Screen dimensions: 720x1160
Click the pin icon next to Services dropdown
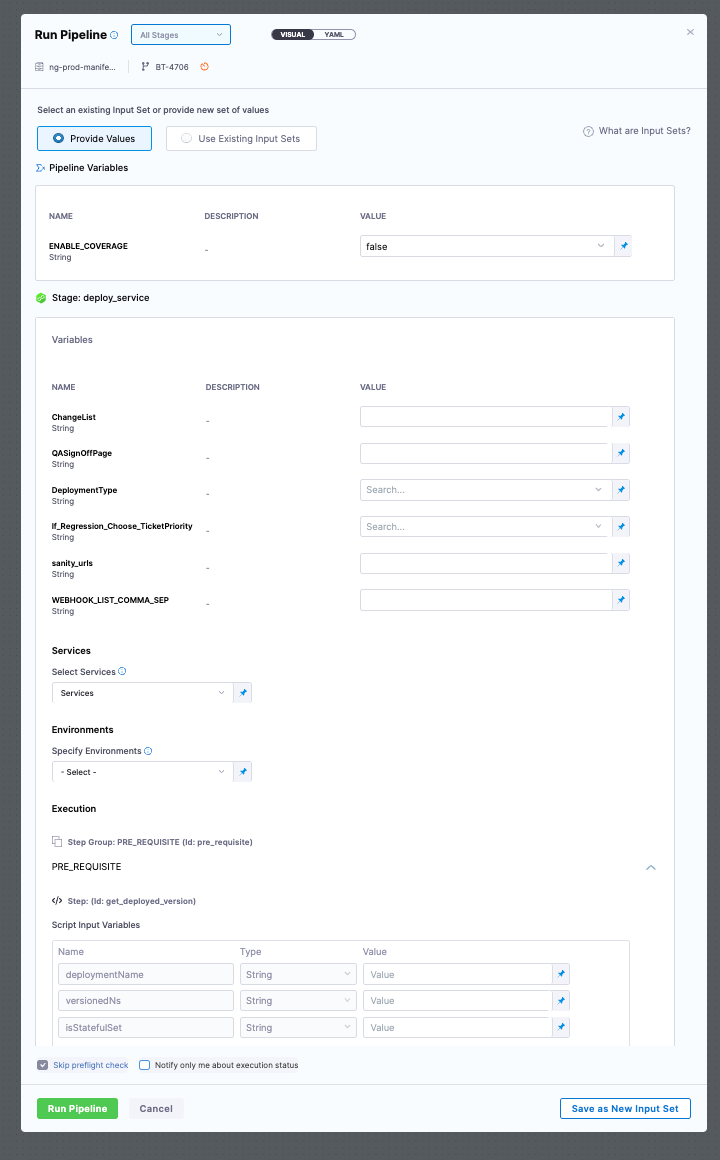(x=243, y=693)
